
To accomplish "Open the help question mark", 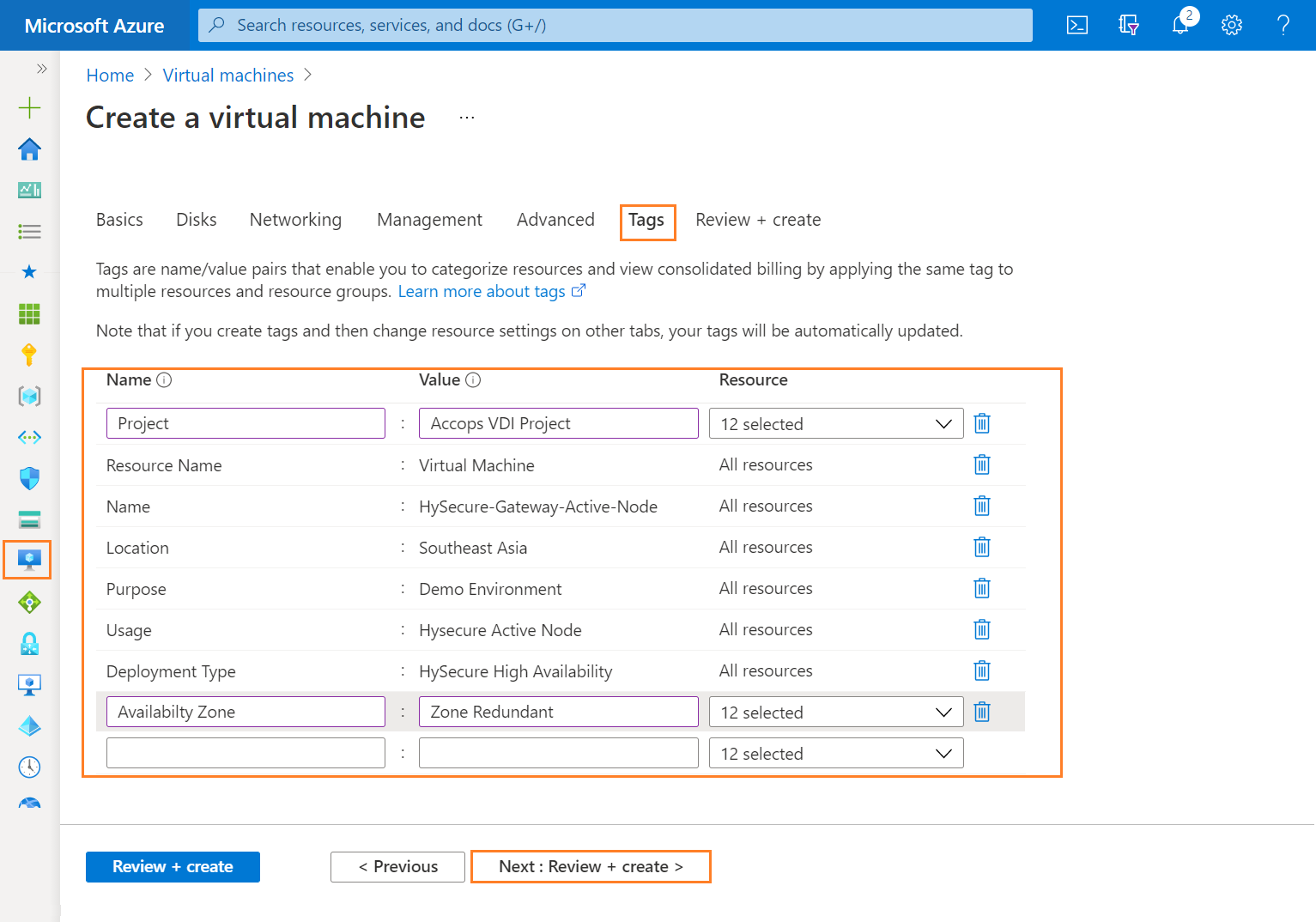I will [x=1283, y=25].
